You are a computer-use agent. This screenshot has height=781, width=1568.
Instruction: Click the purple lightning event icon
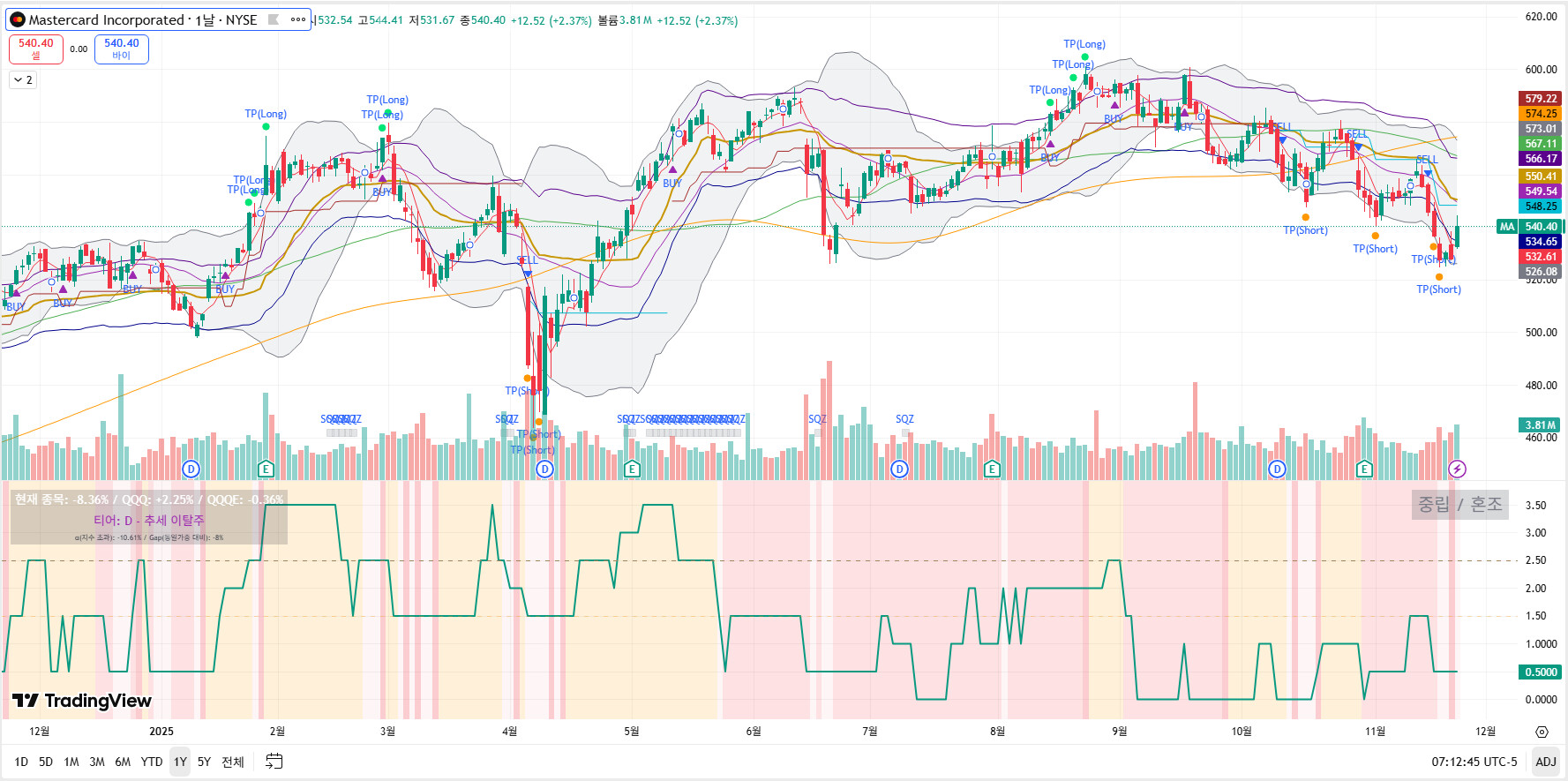click(1457, 469)
